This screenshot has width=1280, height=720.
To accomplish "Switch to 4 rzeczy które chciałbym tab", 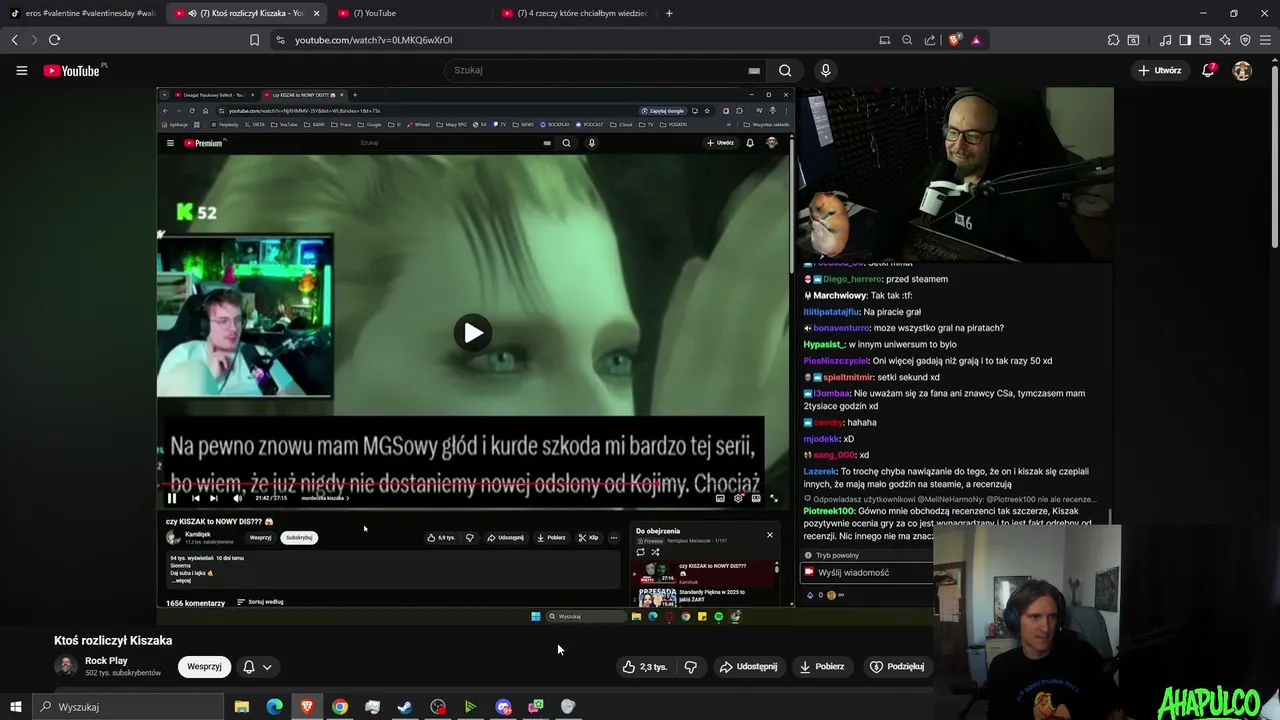I will coord(574,13).
